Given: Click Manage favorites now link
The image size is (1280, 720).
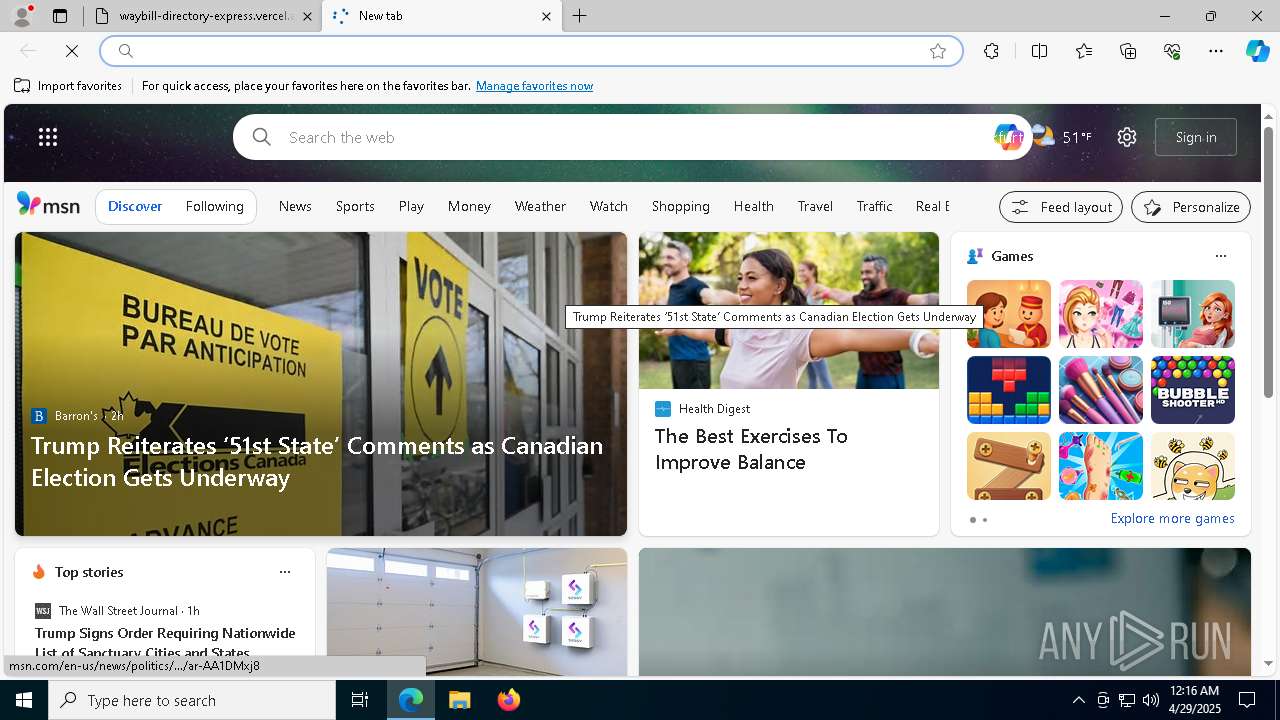Looking at the screenshot, I should [534, 86].
